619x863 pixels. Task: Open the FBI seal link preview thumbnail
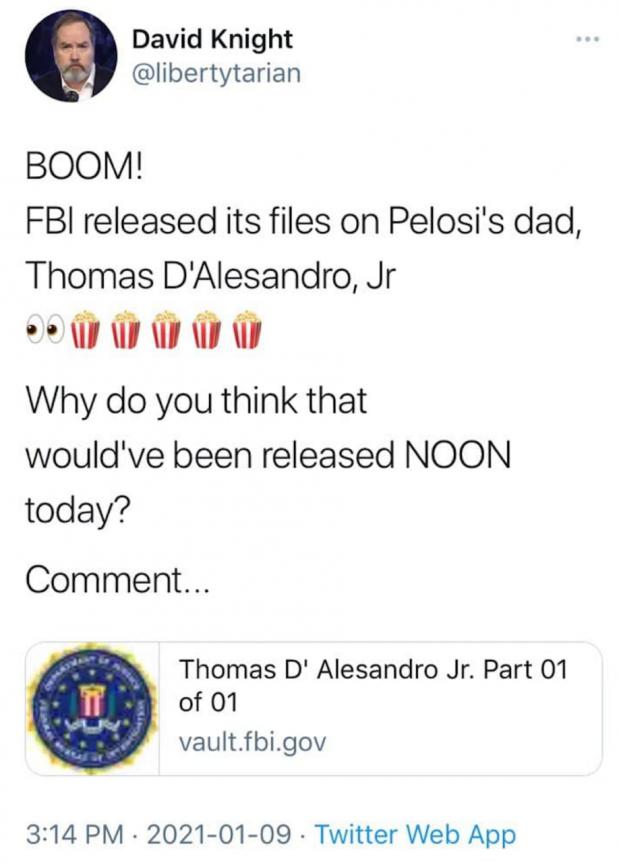pos(92,708)
